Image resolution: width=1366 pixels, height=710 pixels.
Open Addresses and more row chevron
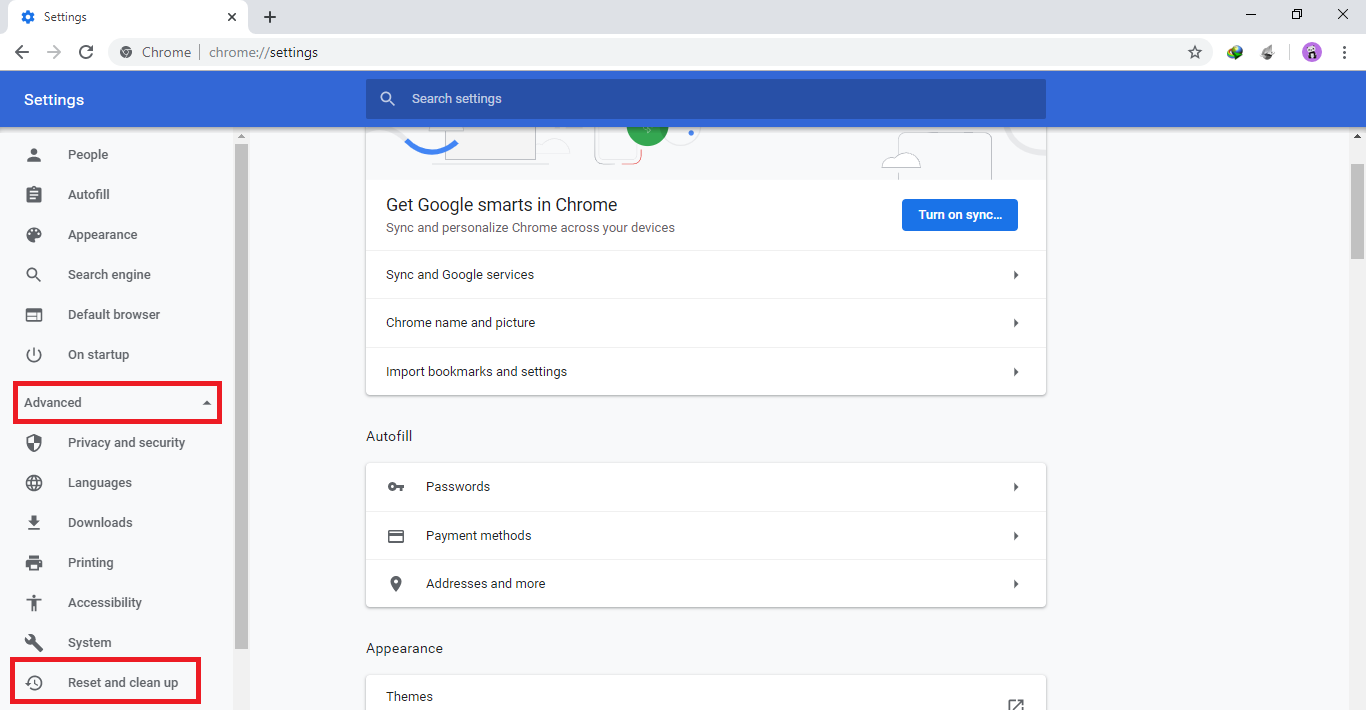[1016, 584]
